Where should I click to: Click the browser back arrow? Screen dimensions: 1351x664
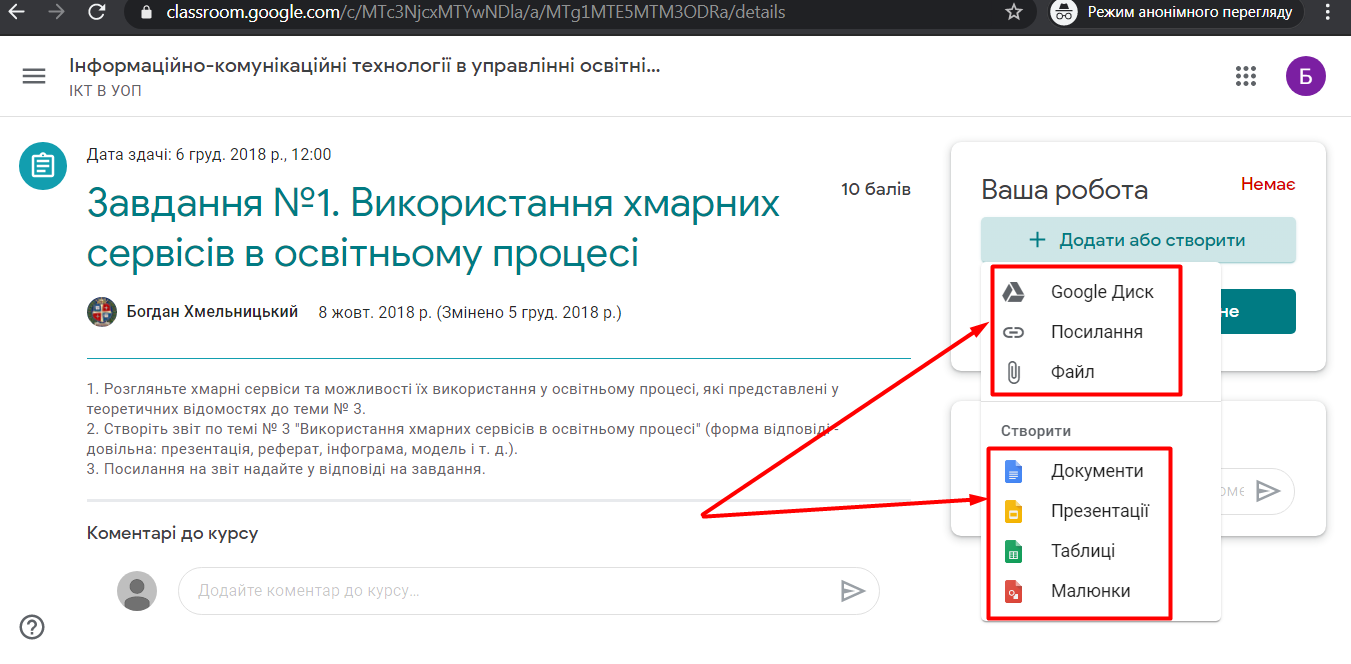point(15,12)
